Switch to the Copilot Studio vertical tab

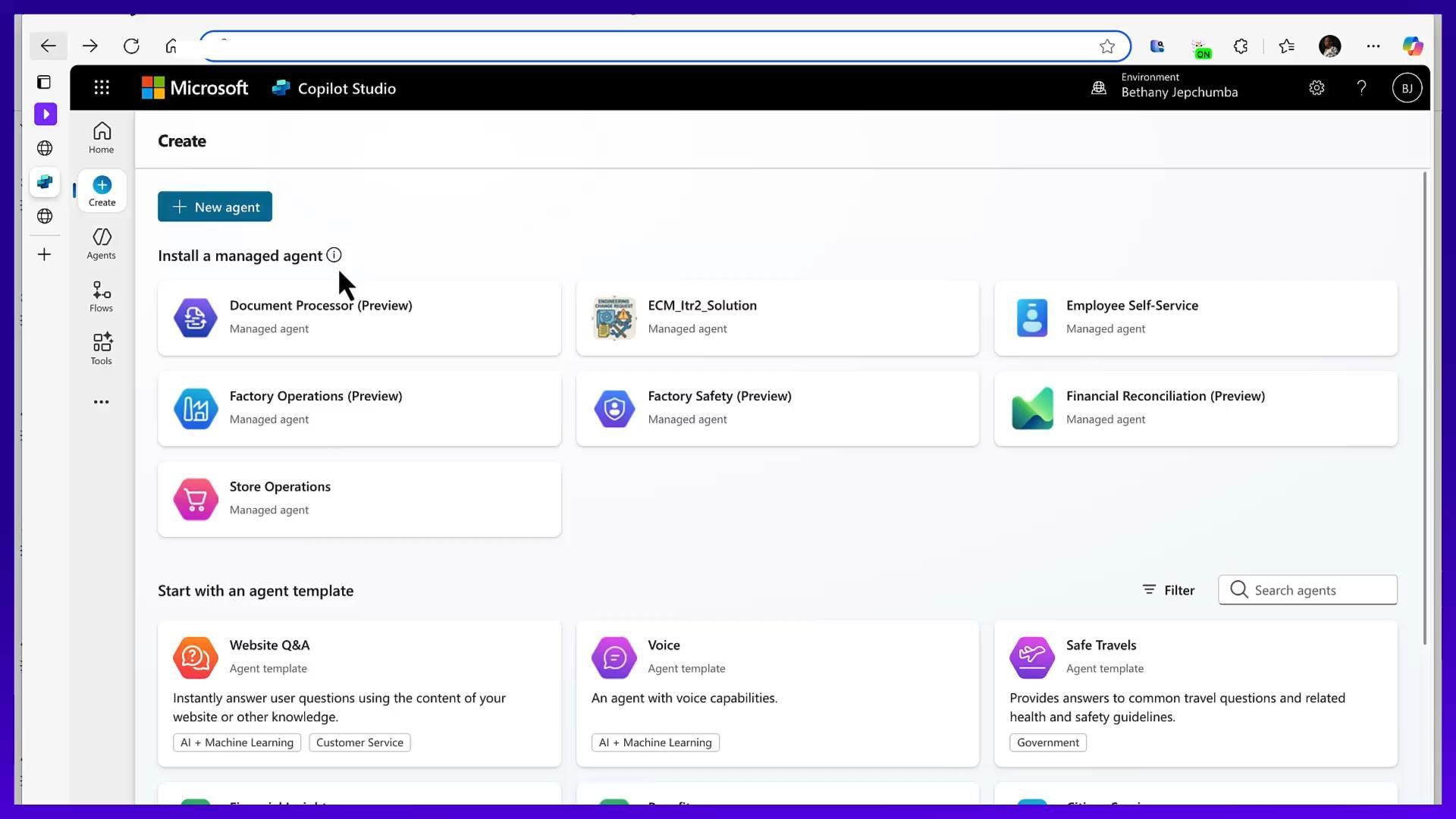click(45, 182)
